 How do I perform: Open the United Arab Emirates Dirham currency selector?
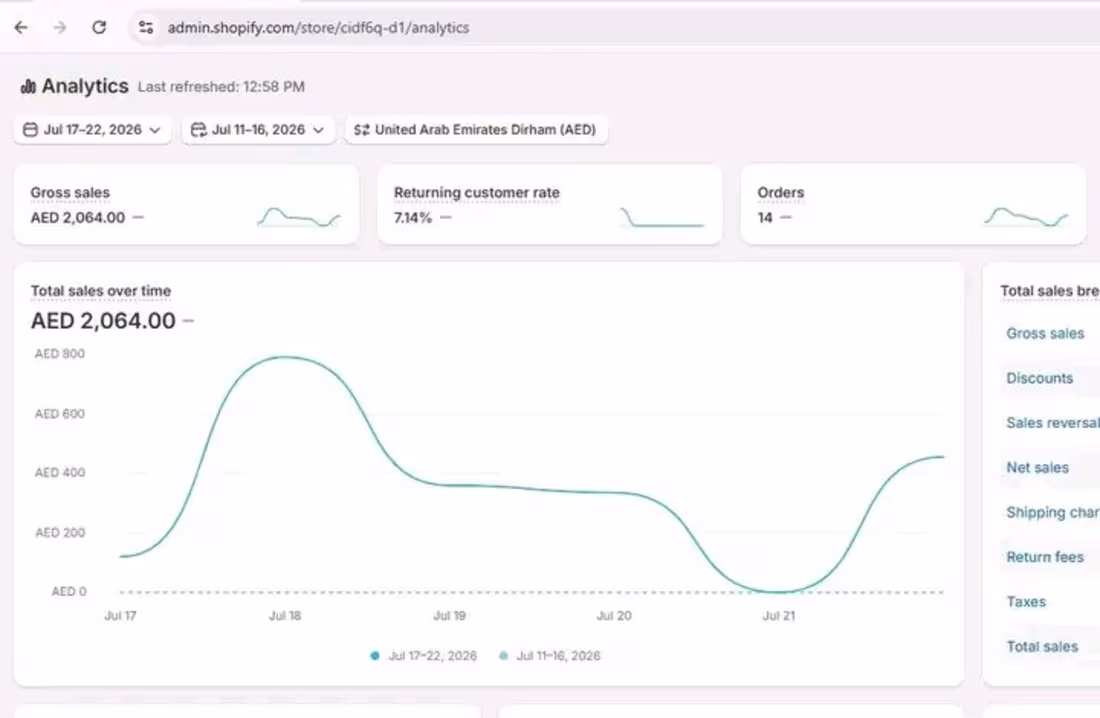476,130
